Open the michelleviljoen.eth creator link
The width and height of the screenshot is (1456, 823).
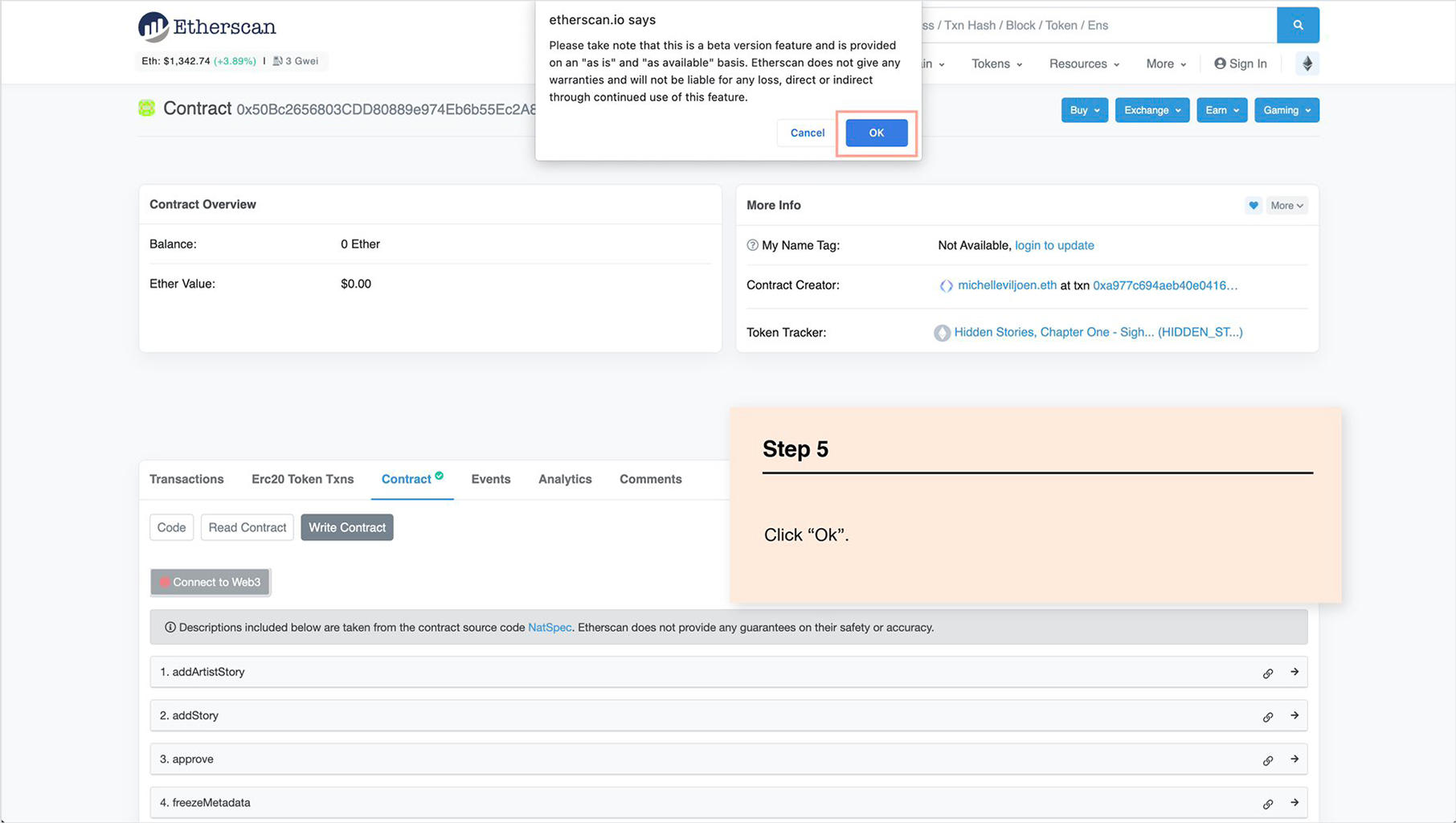point(1007,285)
